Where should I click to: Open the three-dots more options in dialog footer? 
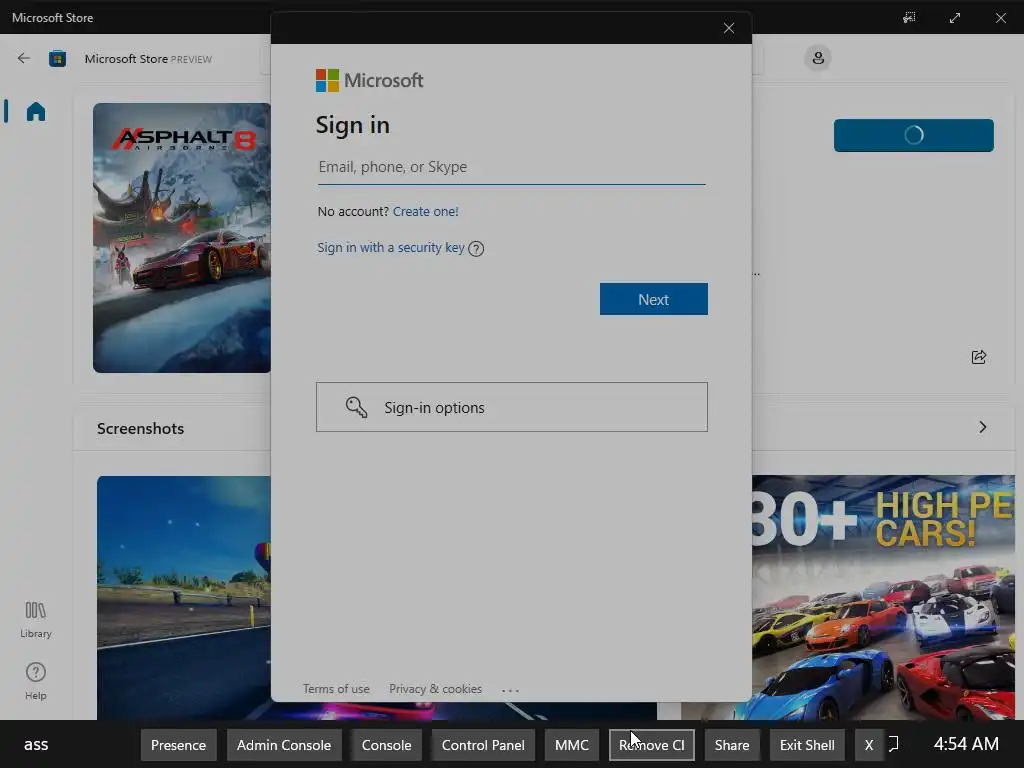coord(510,690)
